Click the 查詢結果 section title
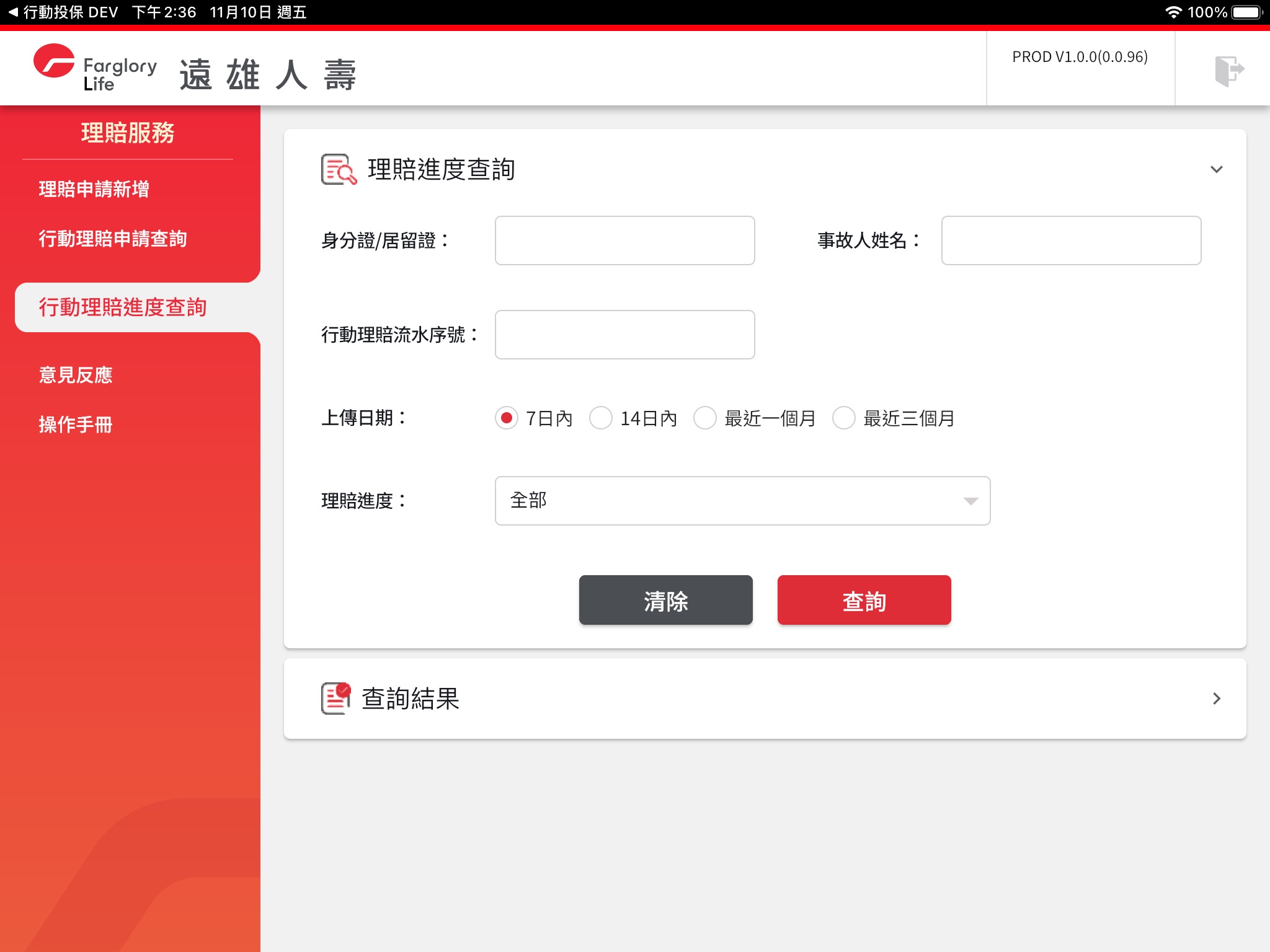The height and width of the screenshot is (952, 1270). (410, 699)
